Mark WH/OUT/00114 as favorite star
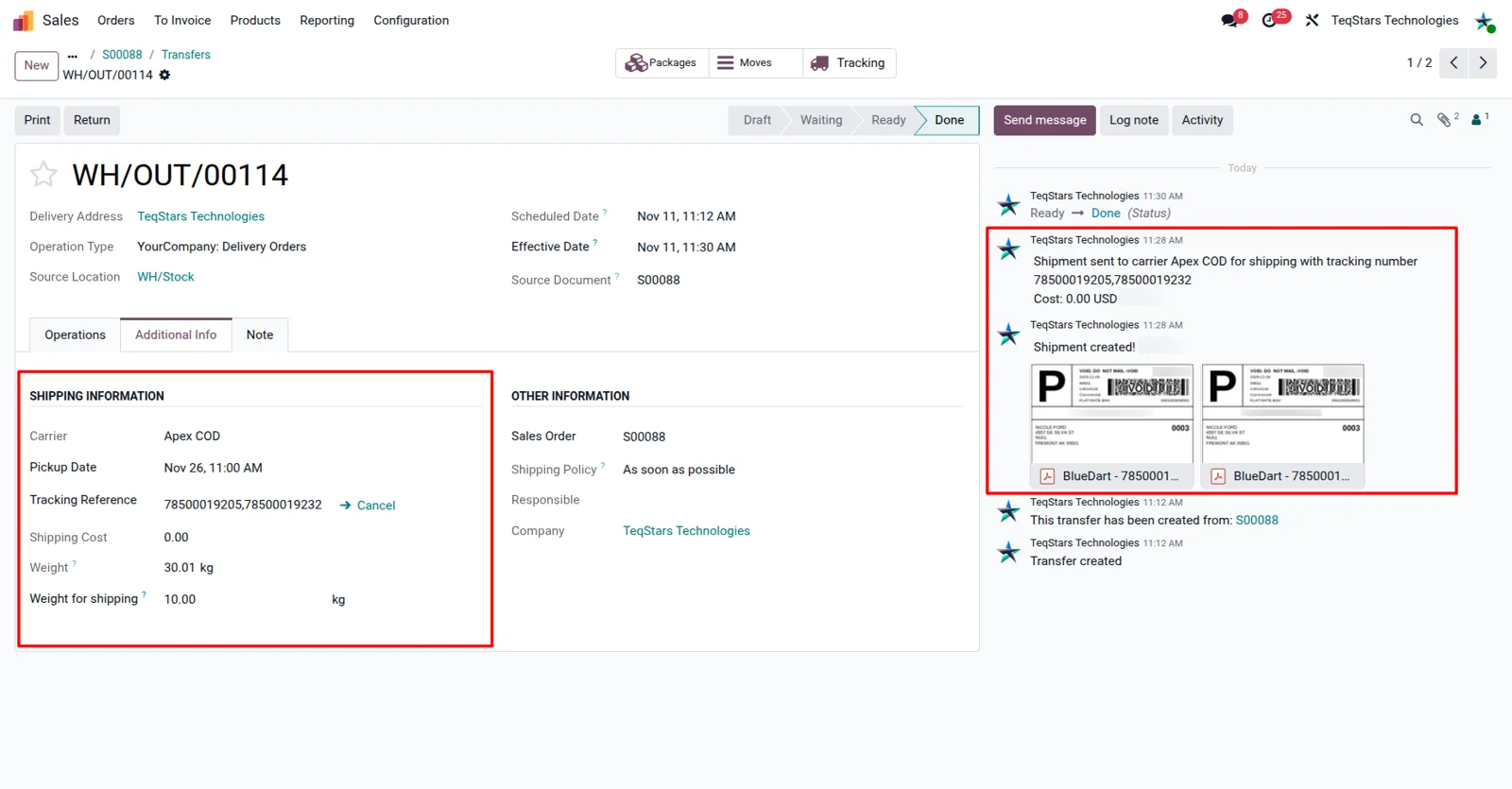This screenshot has height=789, width=1512. (x=43, y=174)
